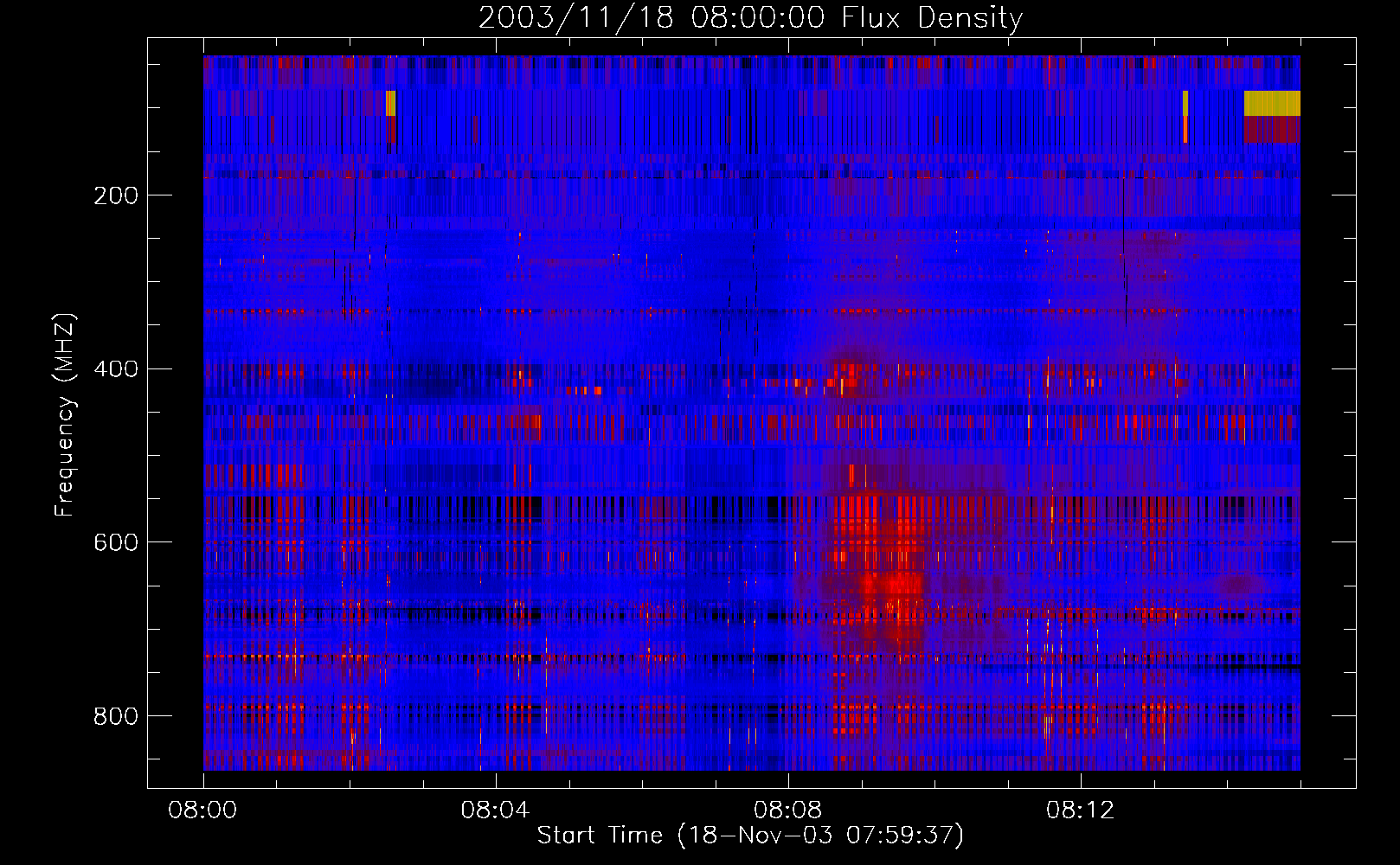Click the bright red burst near 08:09 at 650 MHz
Image resolution: width=1400 pixels, height=865 pixels.
coord(891,584)
